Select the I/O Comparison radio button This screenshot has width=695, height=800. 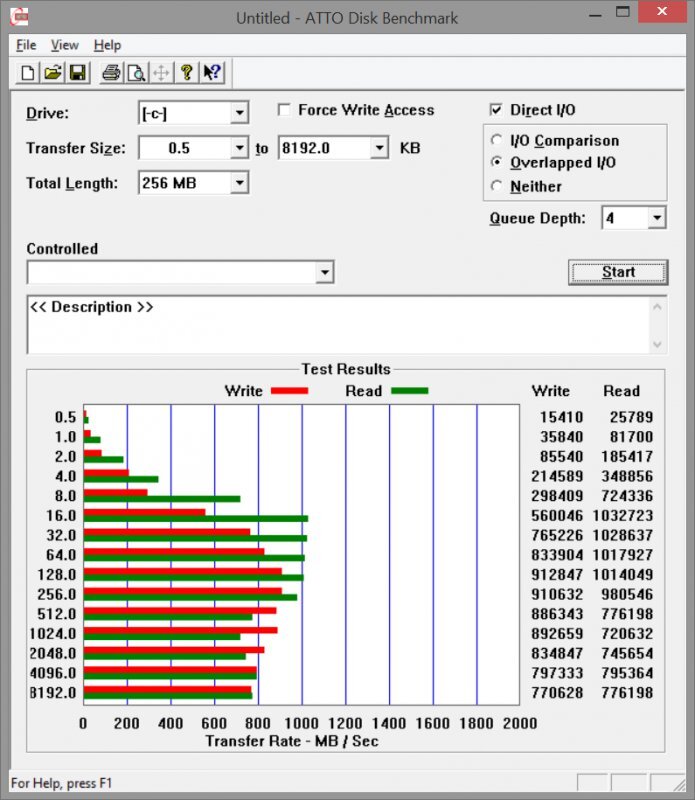(x=497, y=141)
